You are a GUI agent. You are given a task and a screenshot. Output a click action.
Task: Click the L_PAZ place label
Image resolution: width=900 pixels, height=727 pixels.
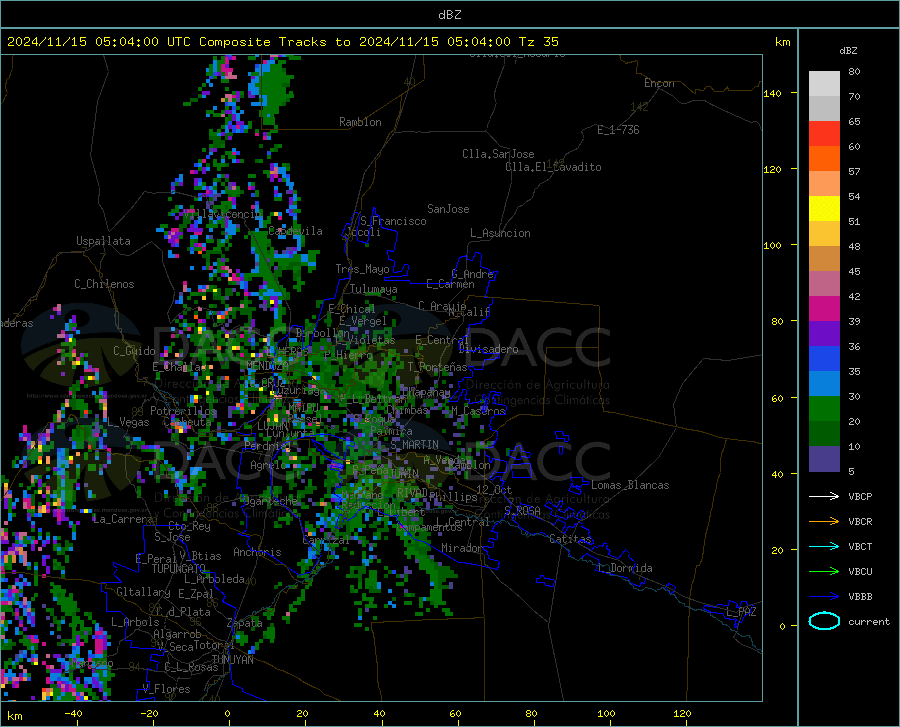741,612
